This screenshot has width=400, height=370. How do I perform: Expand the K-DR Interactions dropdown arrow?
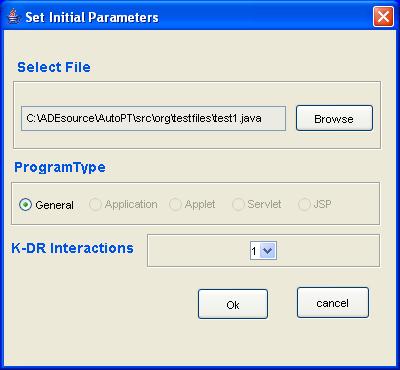click(x=268, y=251)
